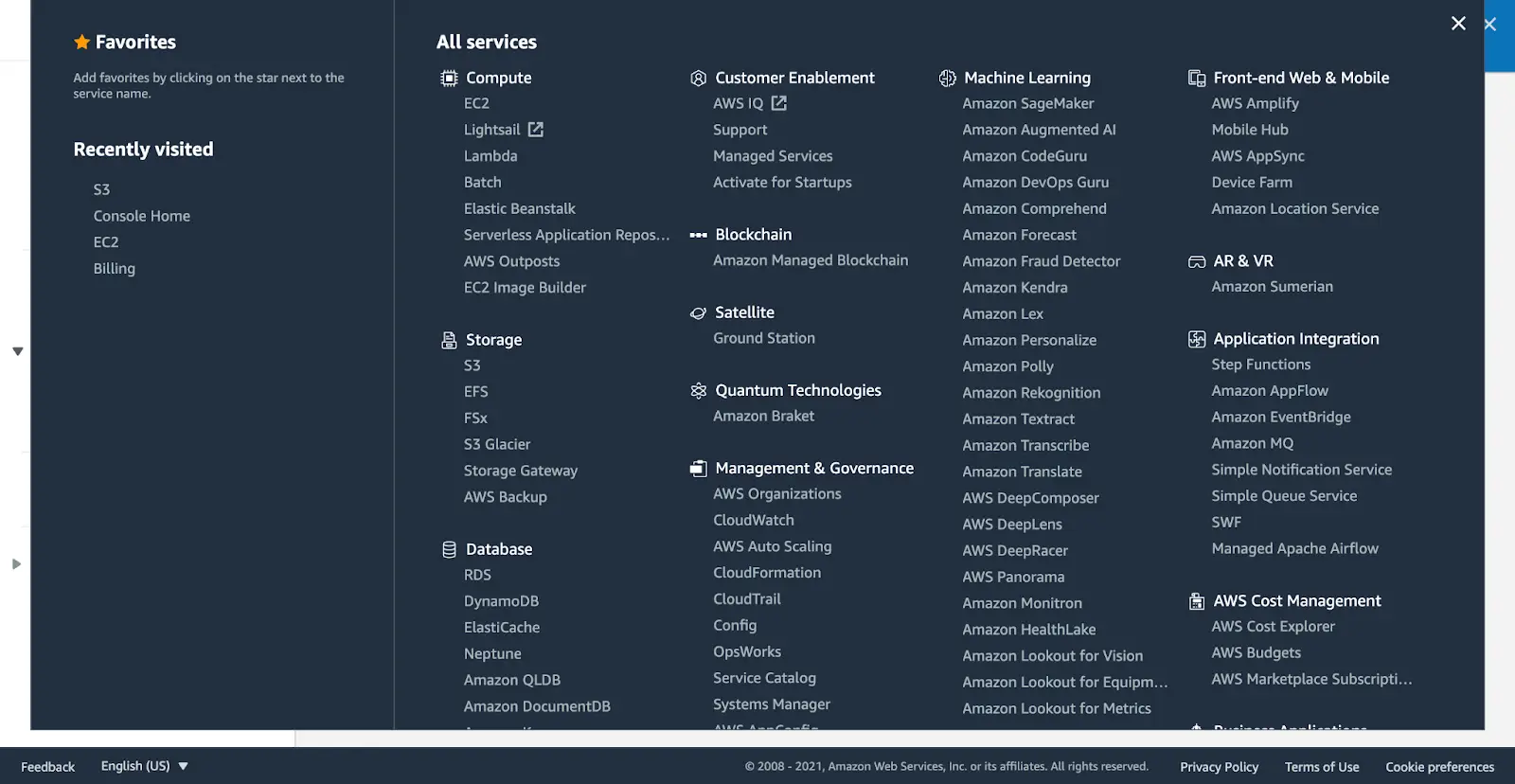
Task: Click the Machine Learning category icon
Action: pos(948,79)
